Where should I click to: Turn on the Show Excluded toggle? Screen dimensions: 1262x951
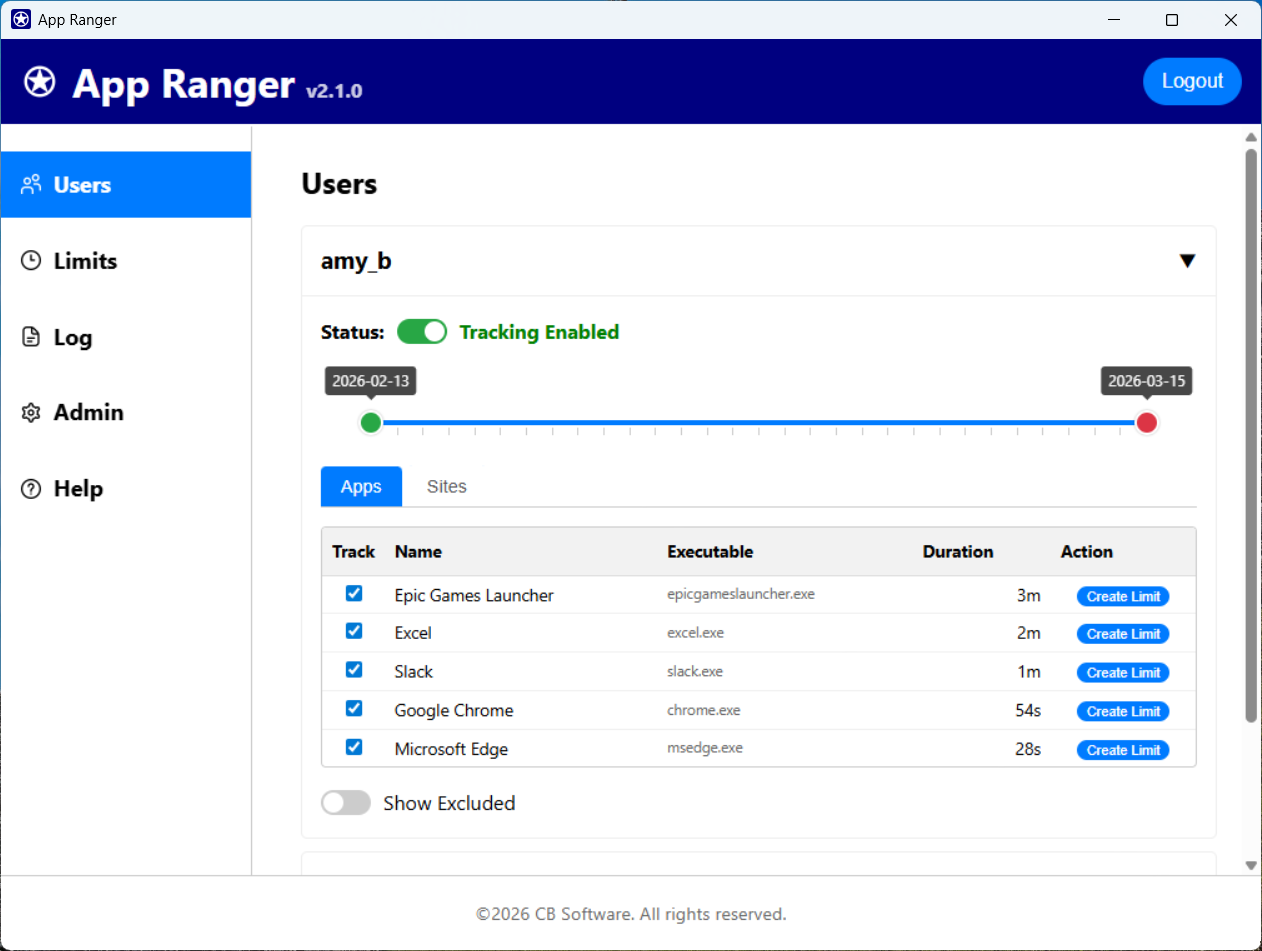click(x=345, y=803)
